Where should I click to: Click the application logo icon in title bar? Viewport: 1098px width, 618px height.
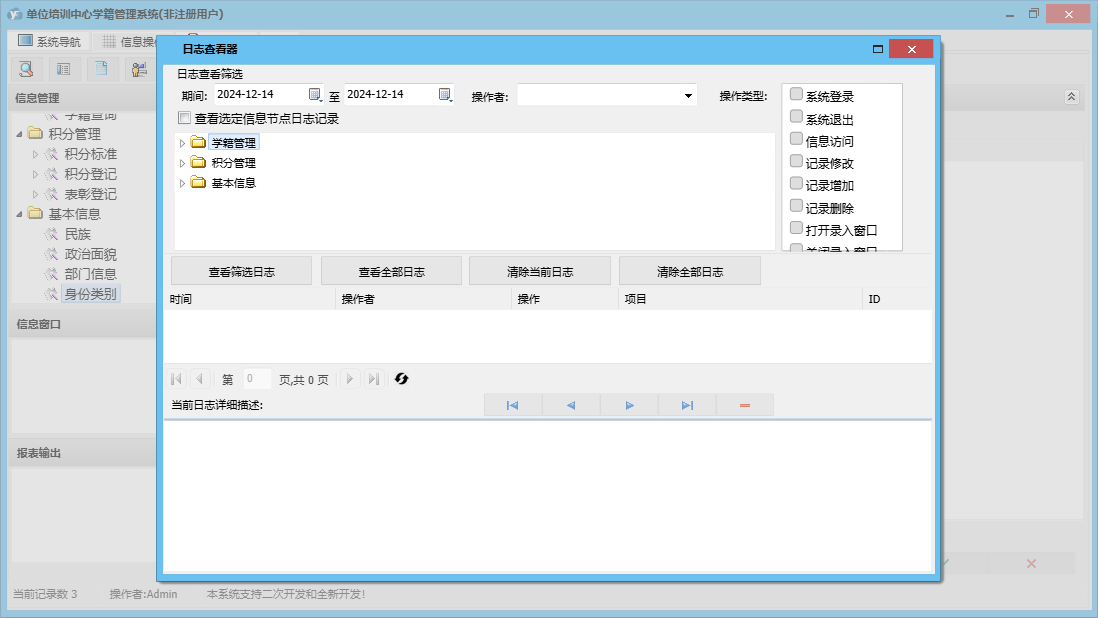(x=14, y=14)
